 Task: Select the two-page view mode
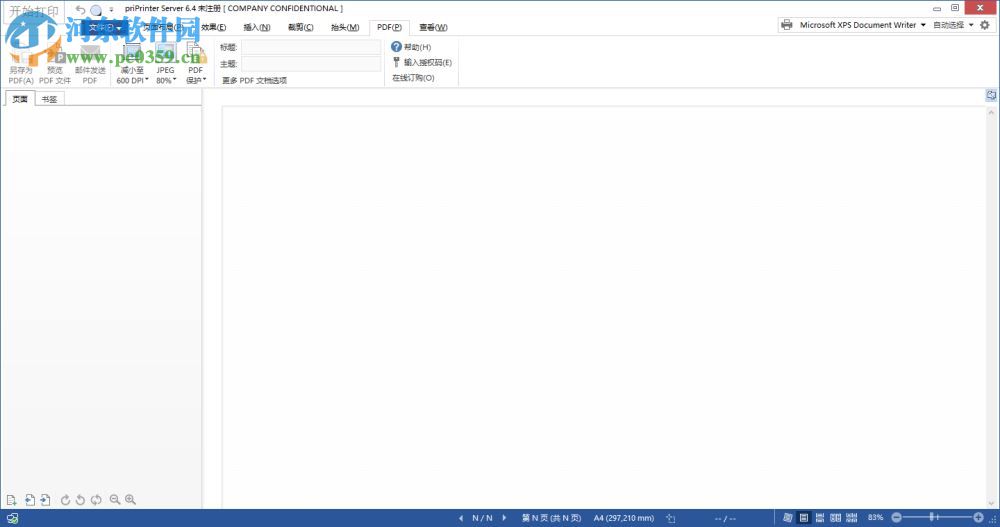click(x=835, y=518)
